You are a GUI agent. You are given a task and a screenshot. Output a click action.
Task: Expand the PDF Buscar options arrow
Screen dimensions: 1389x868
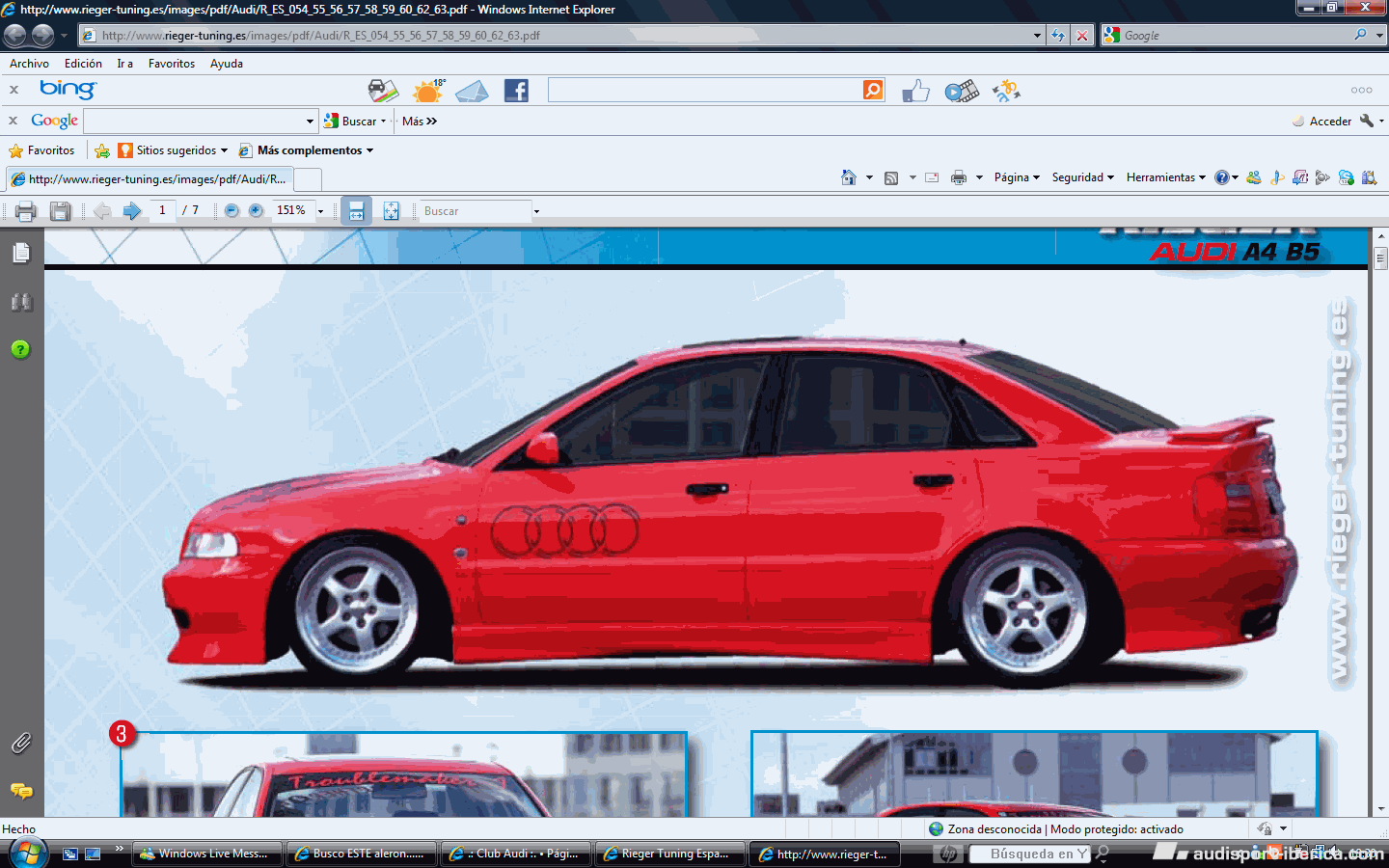pos(536,211)
